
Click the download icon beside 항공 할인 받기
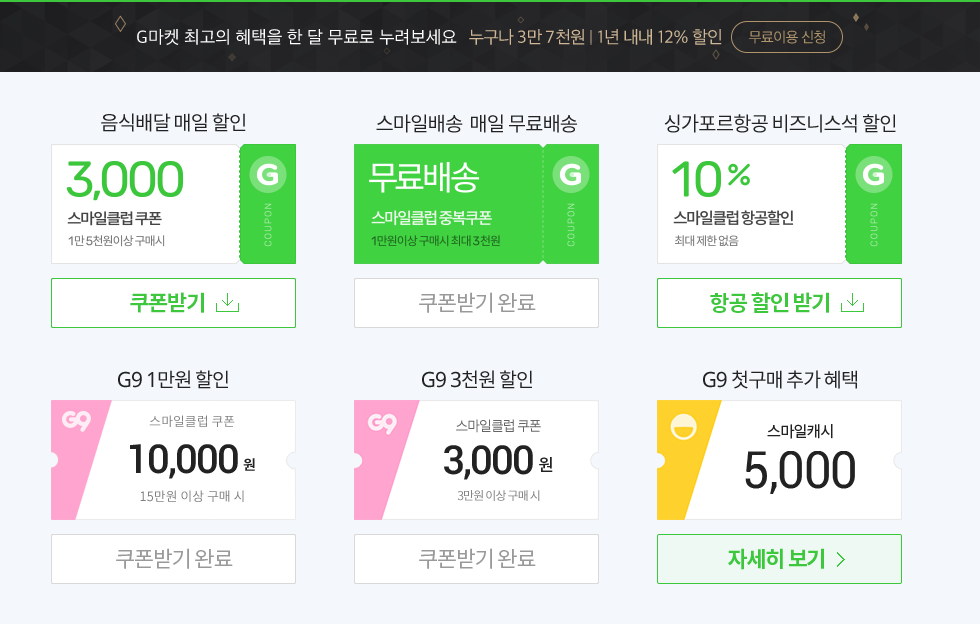tap(852, 303)
